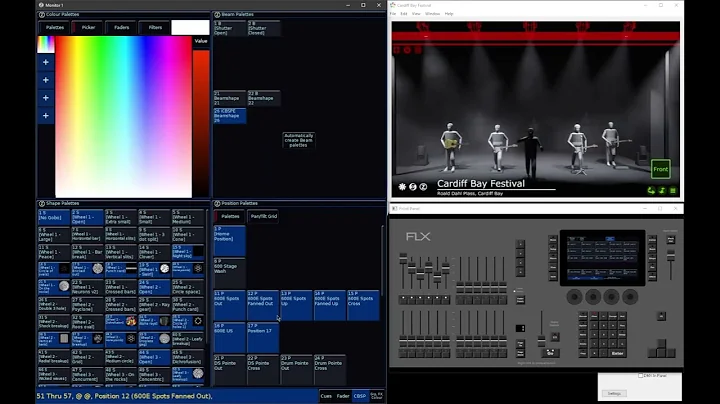The height and width of the screenshot is (404, 720).
Task: Select shape palette 2 Wheel 1 Open
Action: (87, 217)
